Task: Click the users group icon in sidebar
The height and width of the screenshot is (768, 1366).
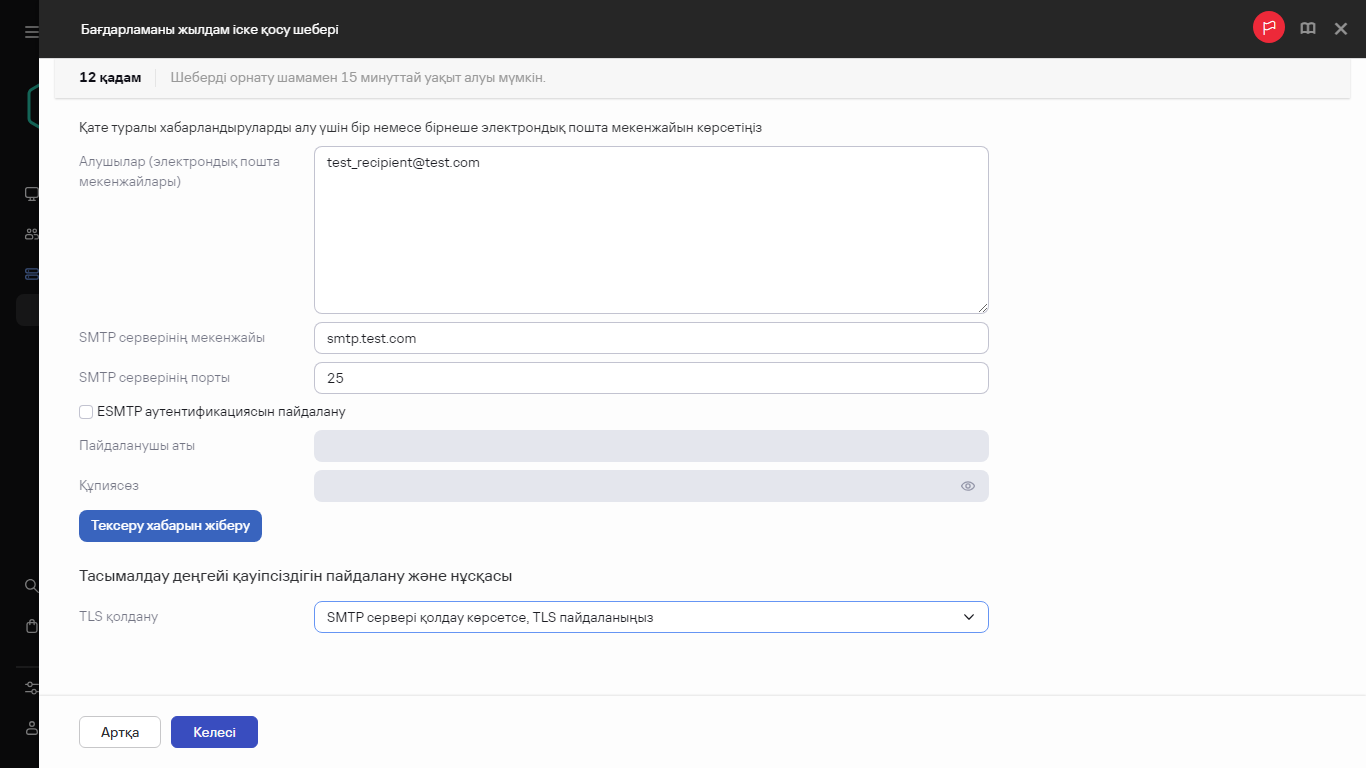Action: (x=31, y=234)
